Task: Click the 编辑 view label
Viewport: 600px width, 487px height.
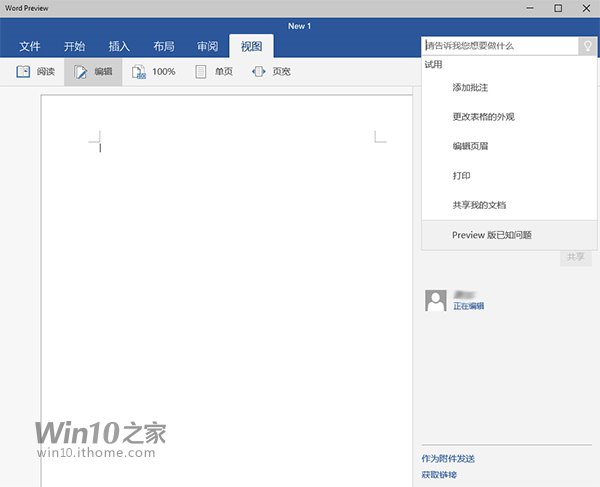Action: click(x=103, y=72)
